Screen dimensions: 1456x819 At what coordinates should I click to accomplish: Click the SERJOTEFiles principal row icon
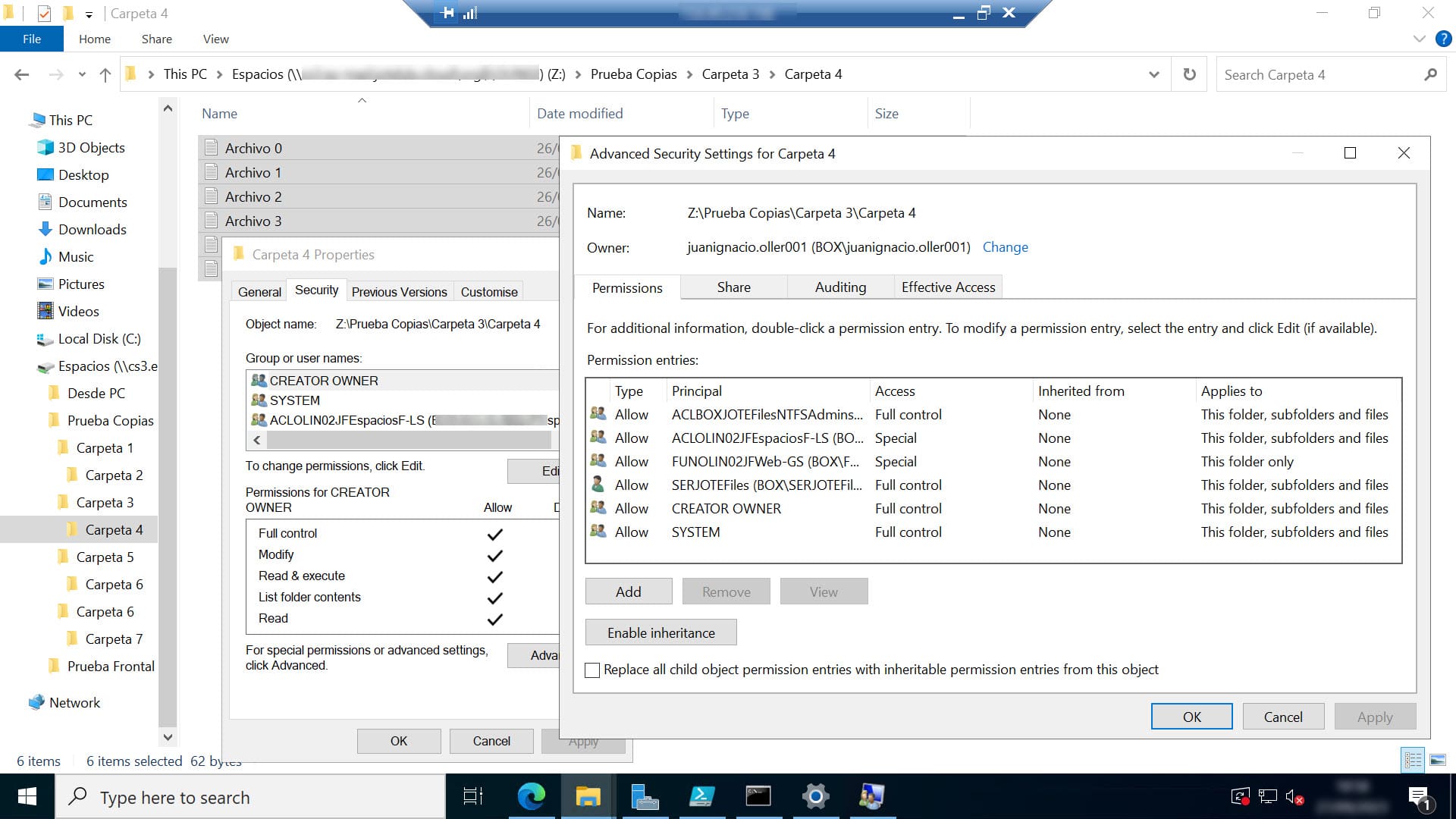pyautogui.click(x=598, y=485)
